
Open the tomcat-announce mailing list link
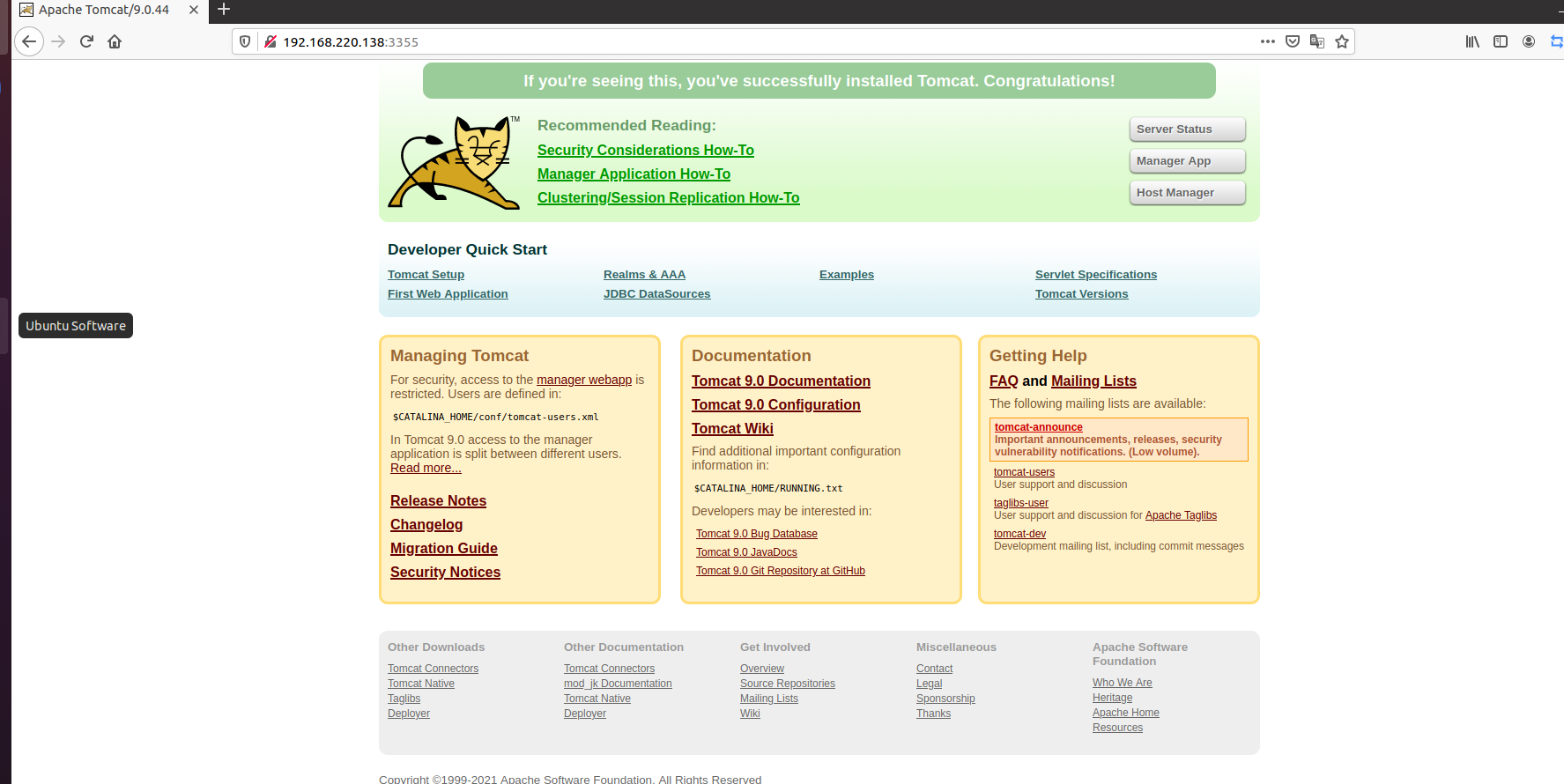coord(1039,427)
